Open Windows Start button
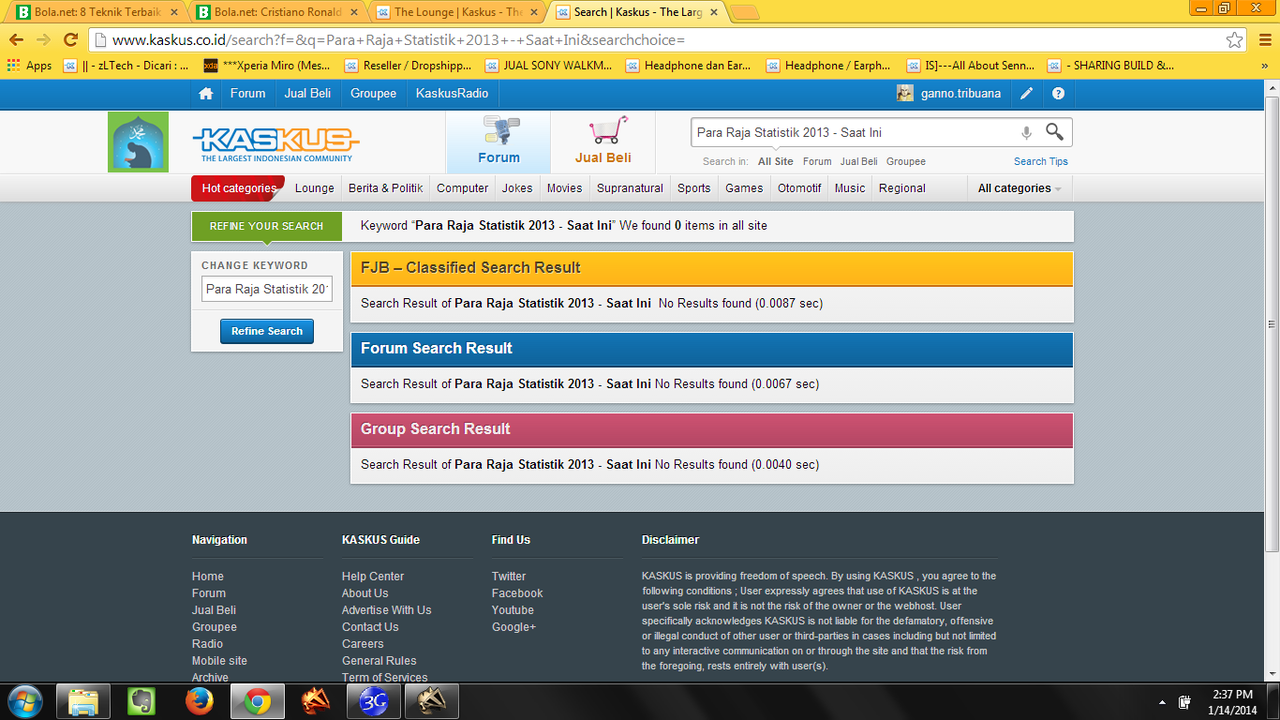1280x720 pixels. [x=24, y=702]
